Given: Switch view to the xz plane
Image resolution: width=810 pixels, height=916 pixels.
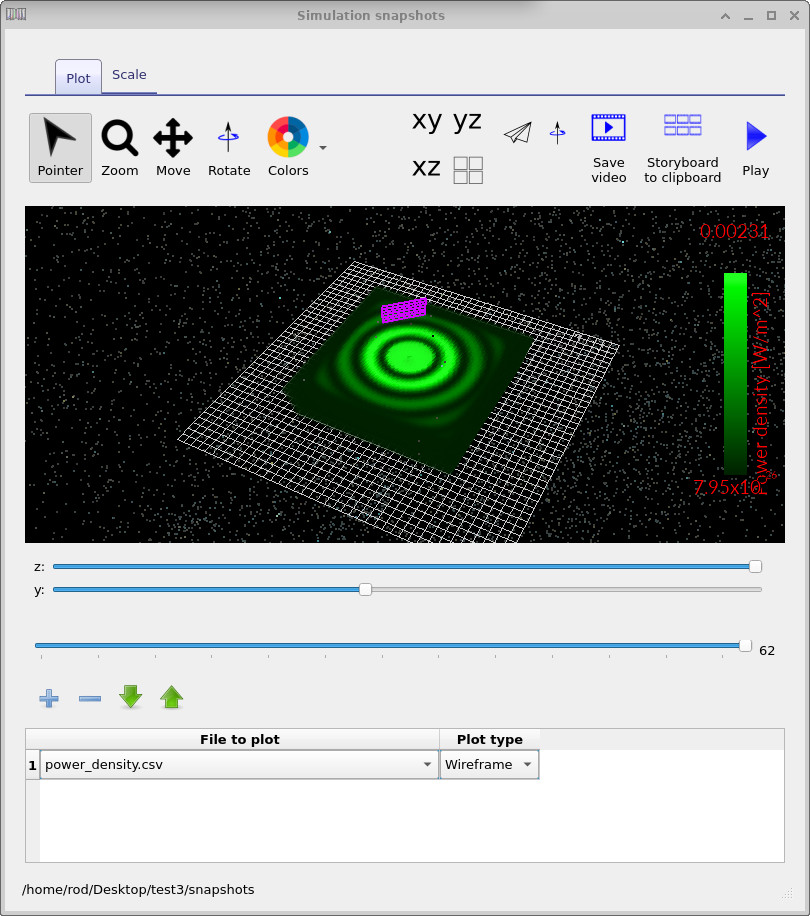Looking at the screenshot, I should [x=426, y=168].
